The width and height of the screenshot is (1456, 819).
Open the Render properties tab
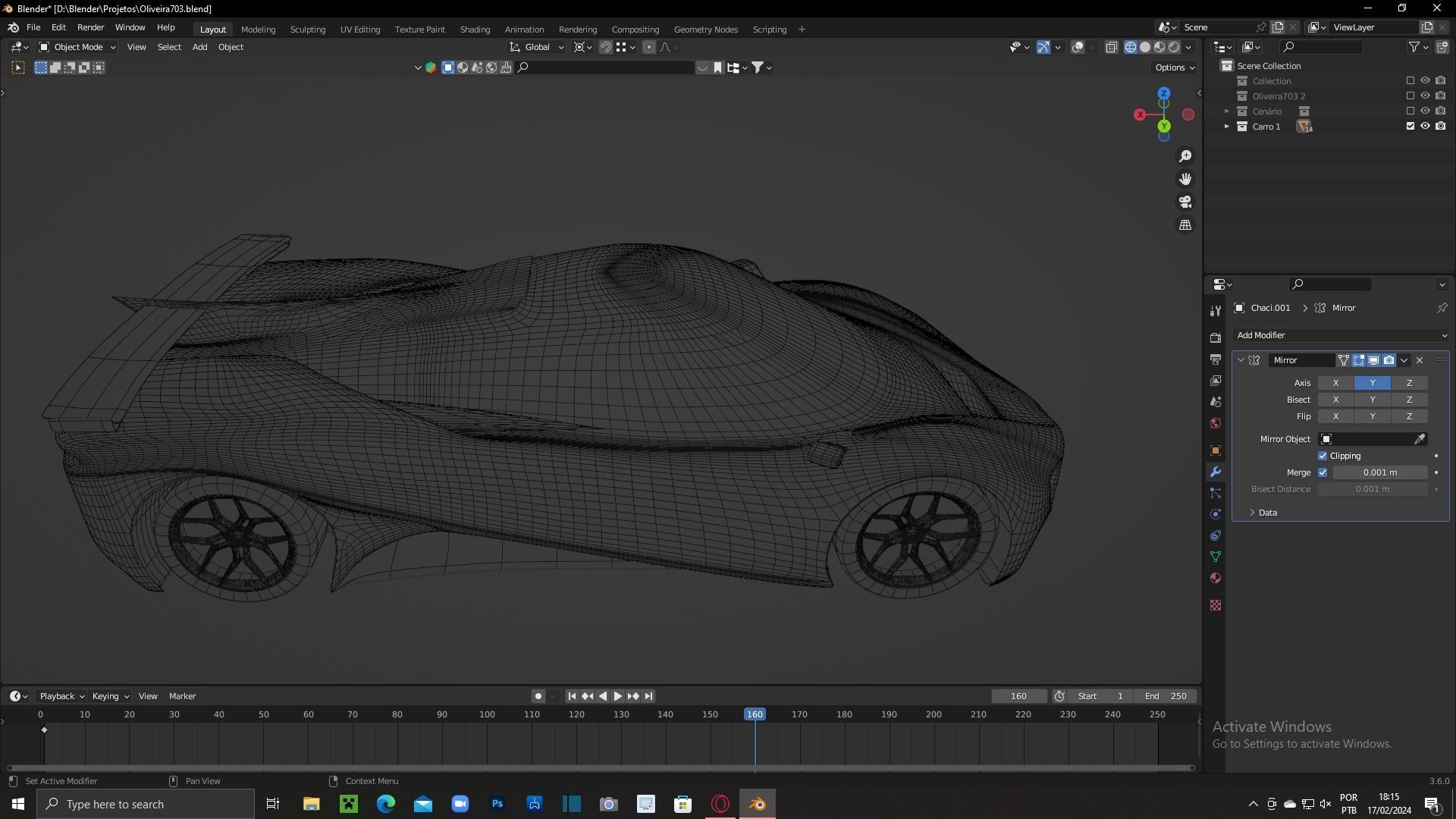point(1216,337)
